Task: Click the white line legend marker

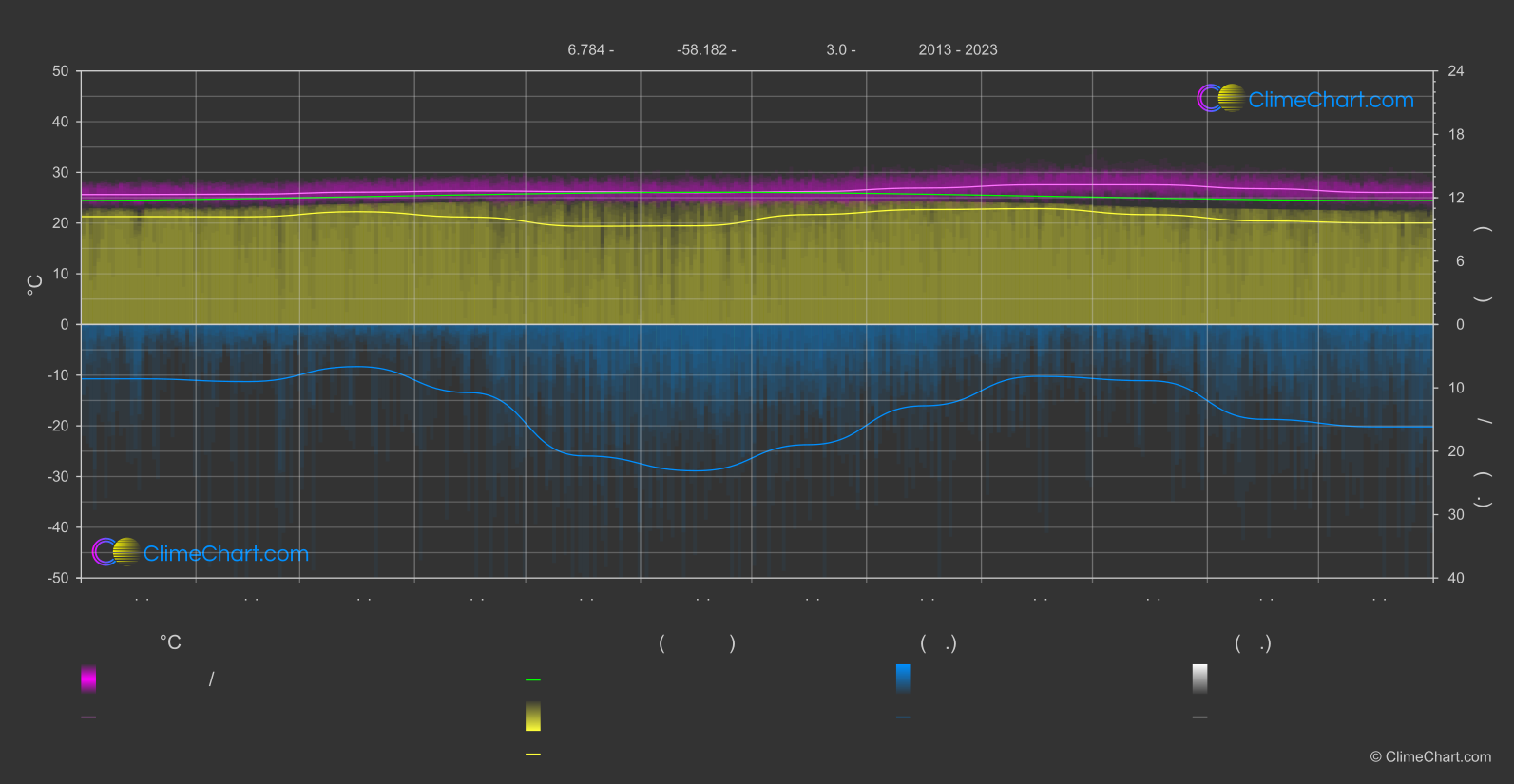Action: click(x=1200, y=717)
